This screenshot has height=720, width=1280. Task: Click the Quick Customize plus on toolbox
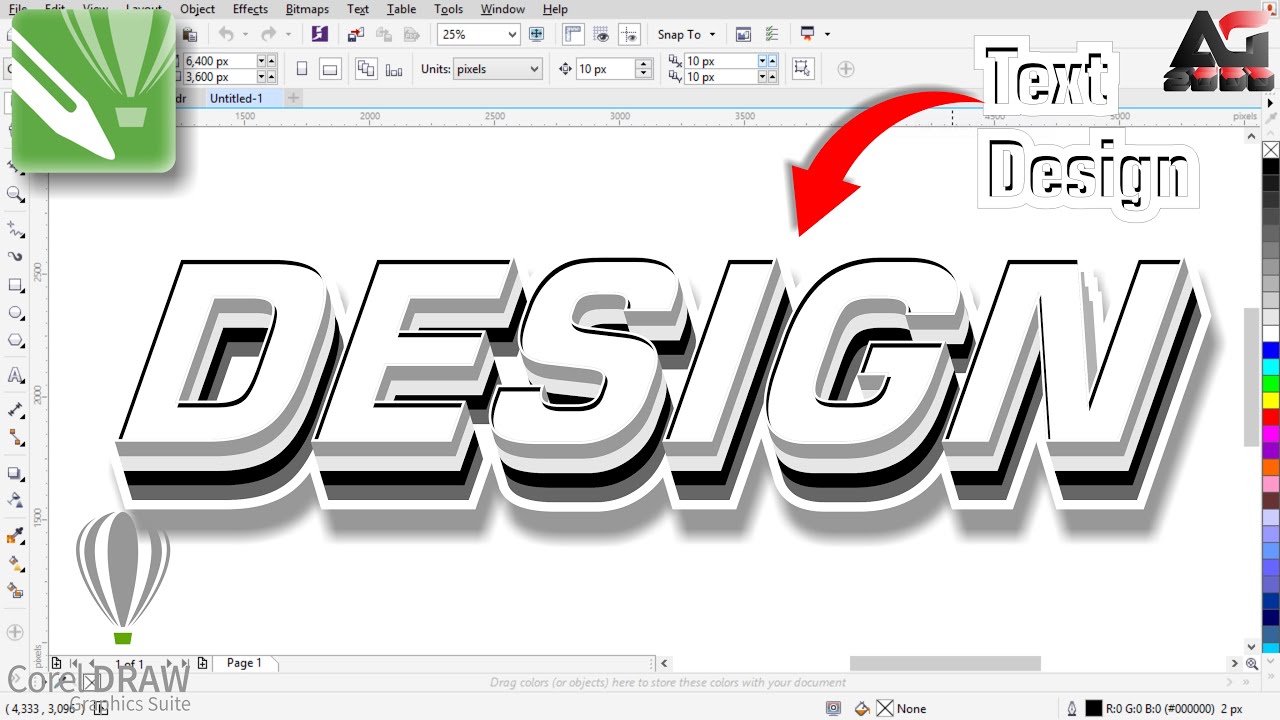pos(15,632)
